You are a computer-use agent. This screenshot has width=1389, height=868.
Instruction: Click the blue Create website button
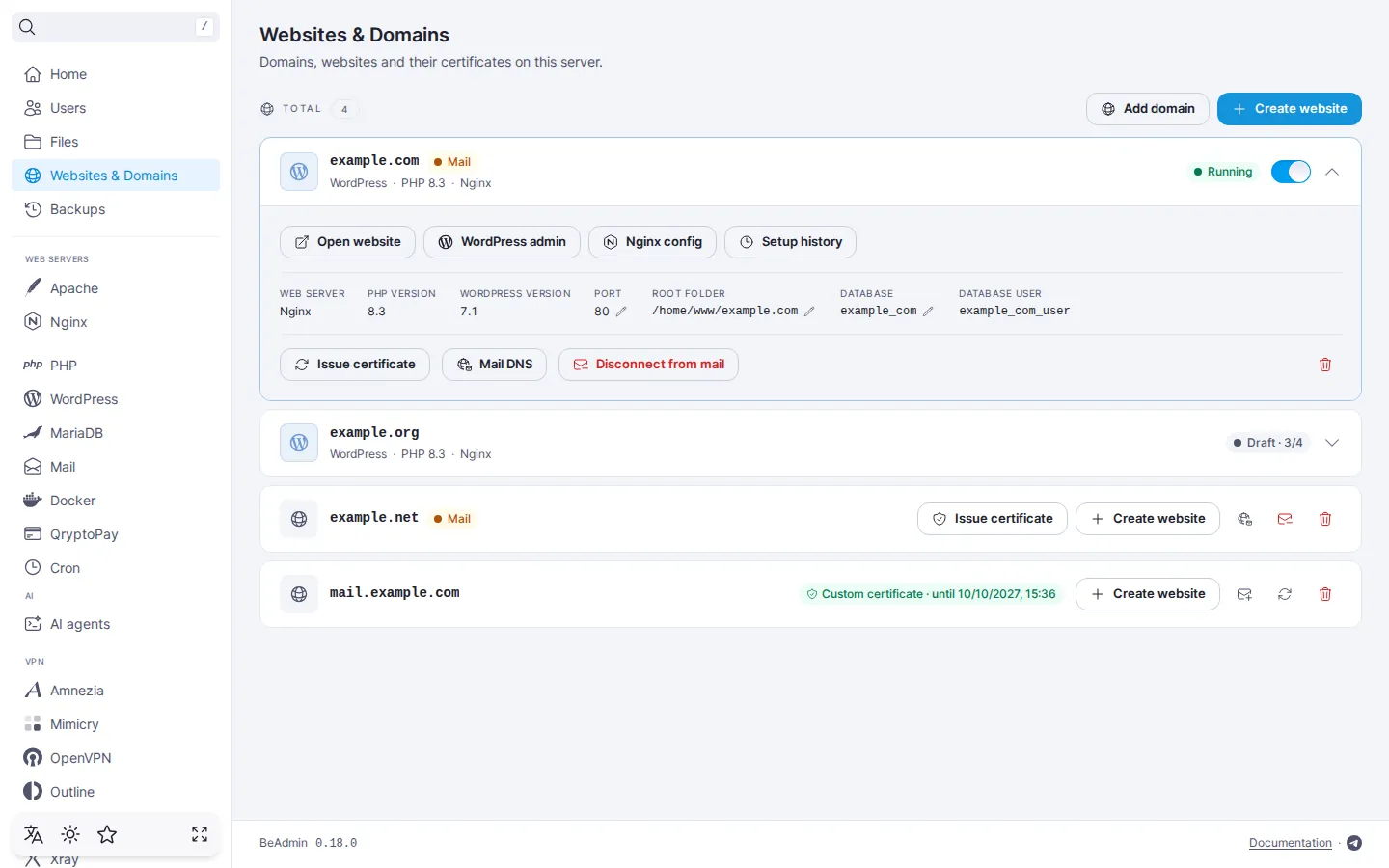click(1290, 109)
